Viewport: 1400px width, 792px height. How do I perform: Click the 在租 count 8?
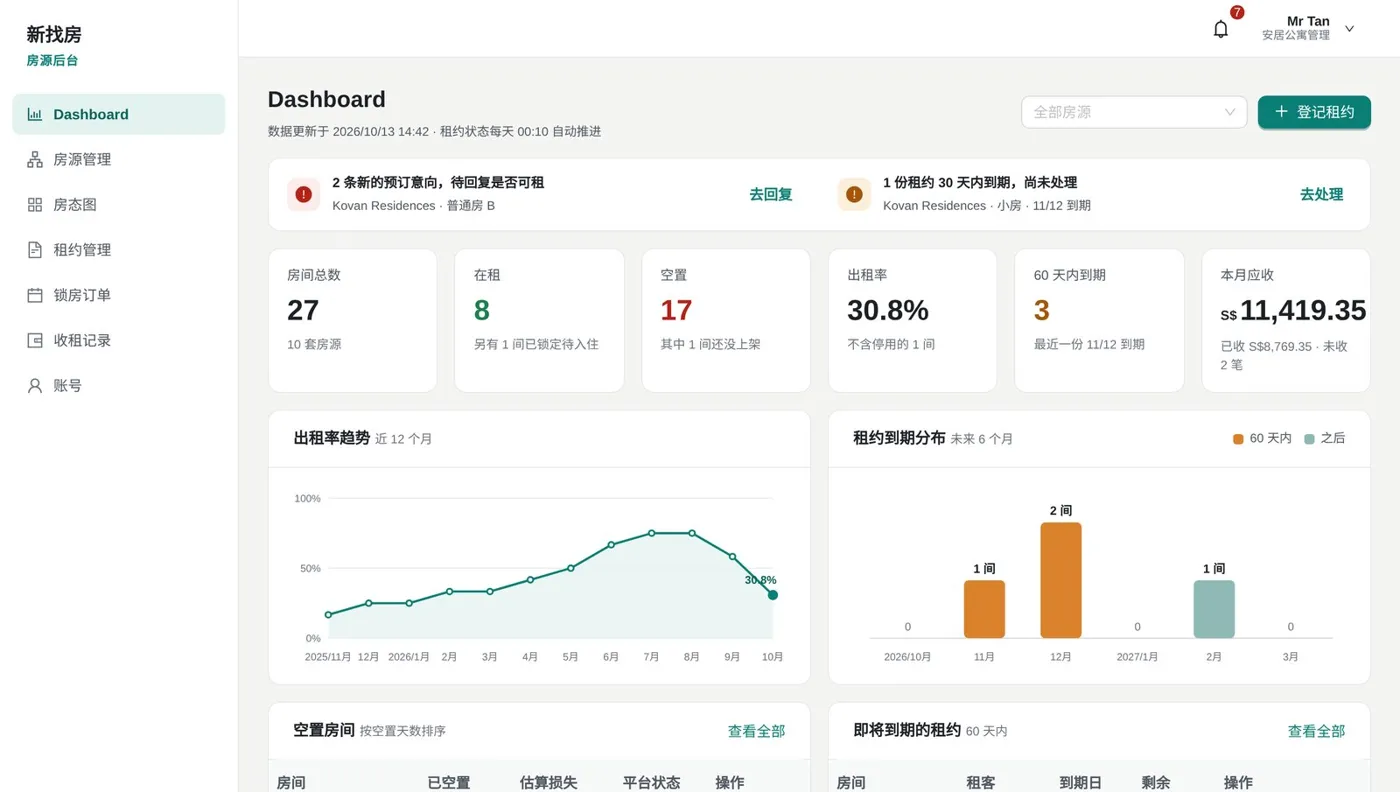pos(482,310)
